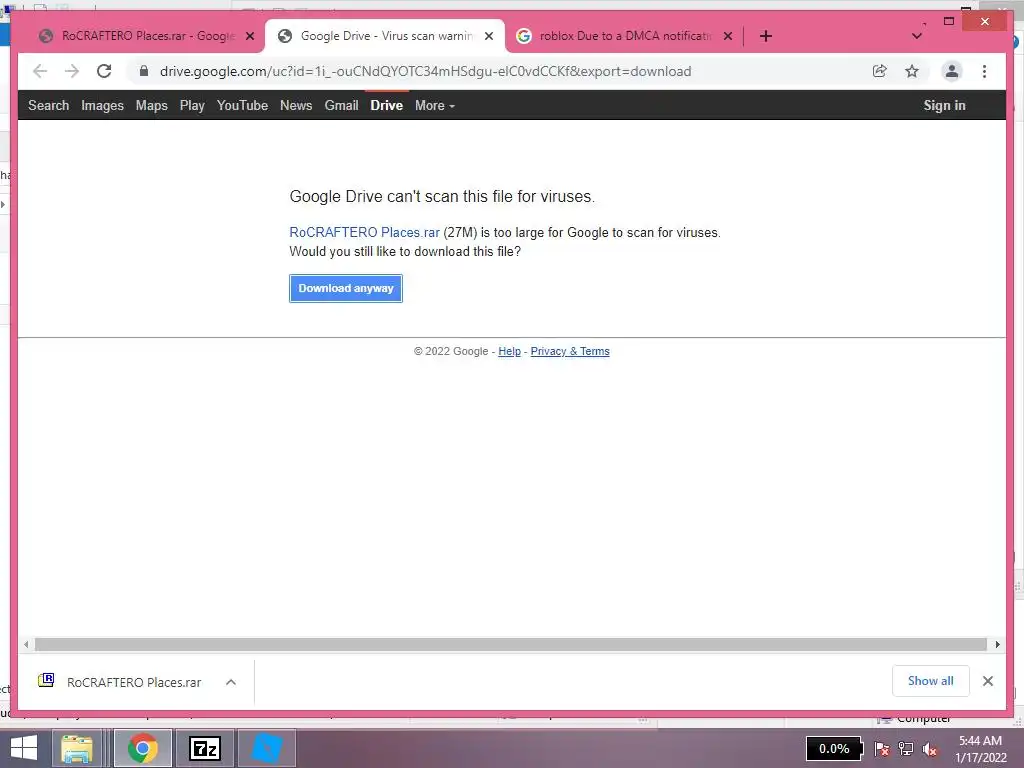Click Show all downloads
The width and height of the screenshot is (1024, 768).
pyautogui.click(x=931, y=681)
